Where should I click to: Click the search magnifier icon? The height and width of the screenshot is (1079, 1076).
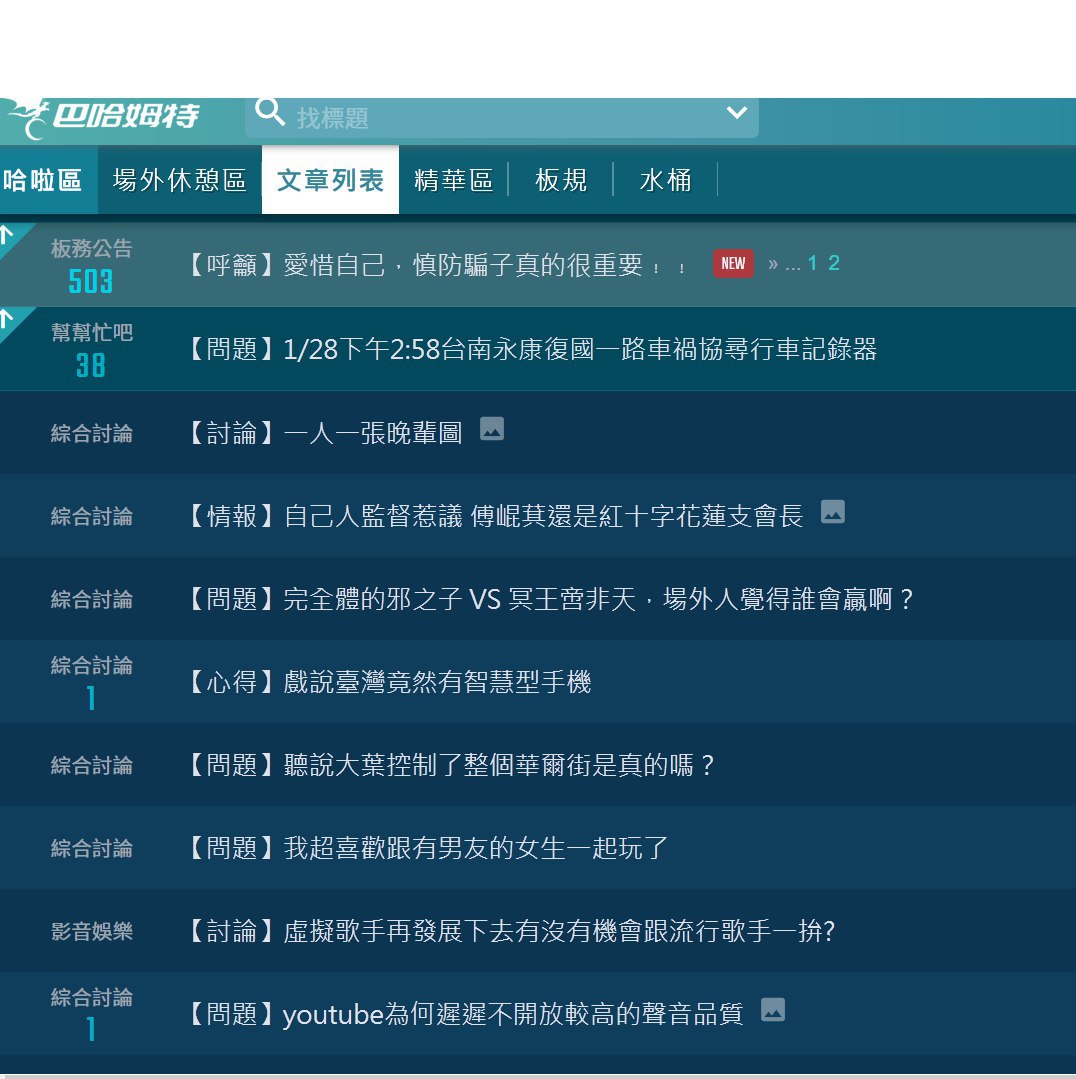pos(270,111)
